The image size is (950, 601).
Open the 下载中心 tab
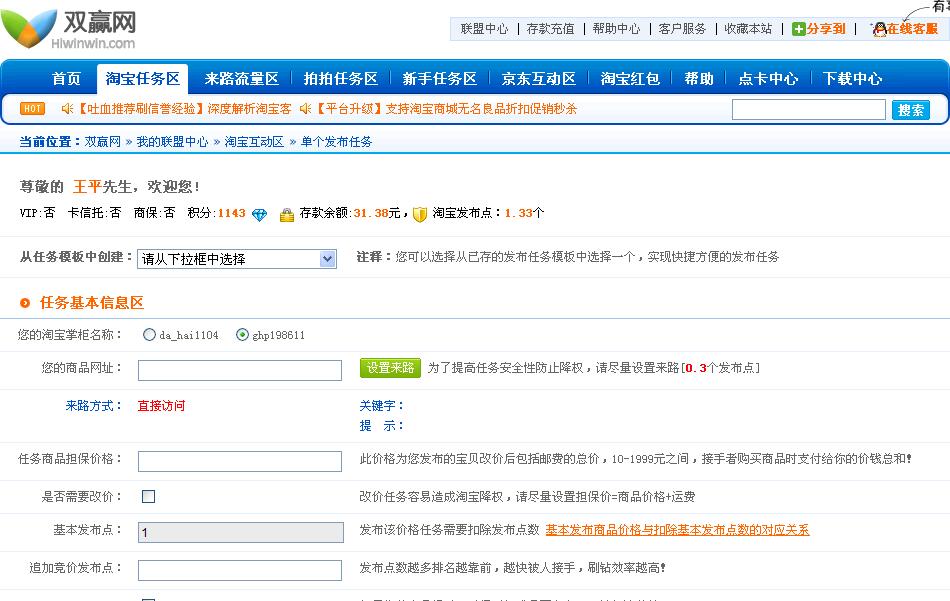[852, 79]
